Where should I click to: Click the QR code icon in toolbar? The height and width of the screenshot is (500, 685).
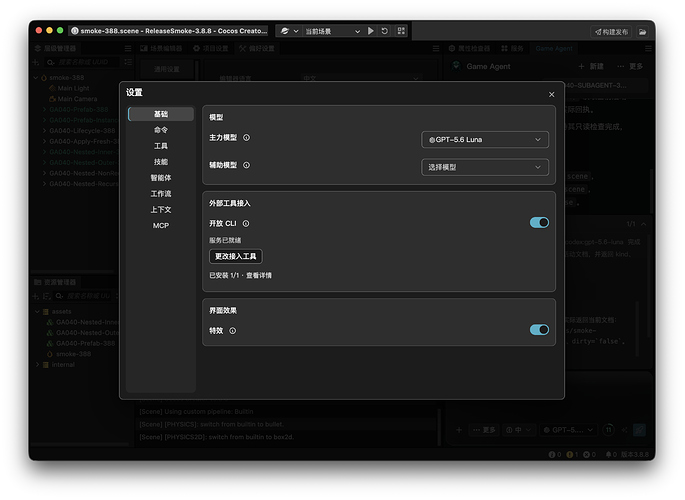click(401, 31)
